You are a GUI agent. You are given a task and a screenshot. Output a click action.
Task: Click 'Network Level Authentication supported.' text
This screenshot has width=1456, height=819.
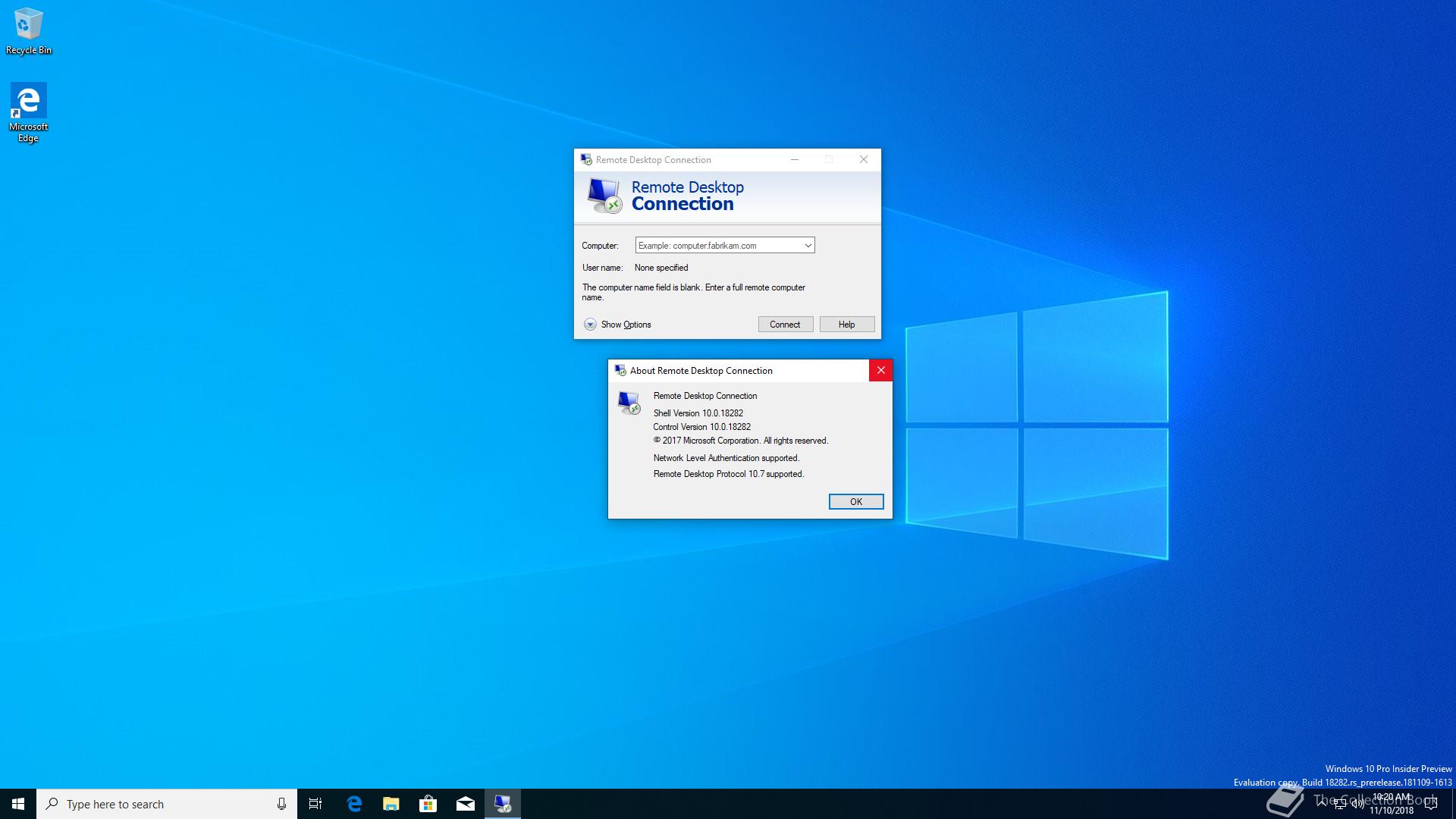pos(726,458)
